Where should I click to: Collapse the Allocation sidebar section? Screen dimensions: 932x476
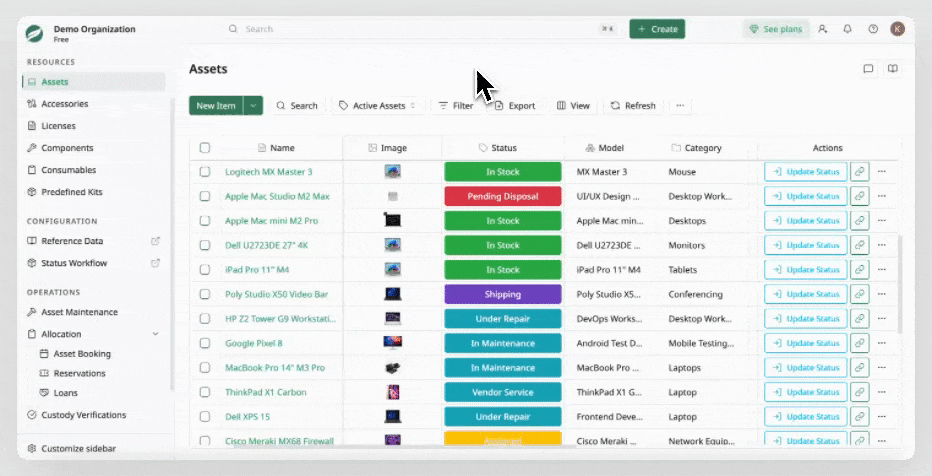155,334
